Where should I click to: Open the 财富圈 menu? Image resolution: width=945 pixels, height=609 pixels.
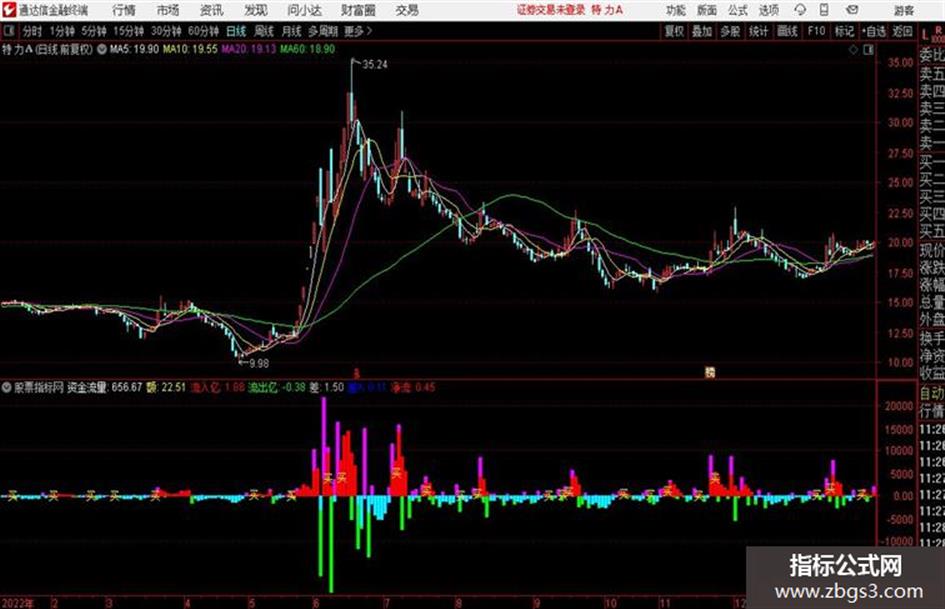[x=358, y=10]
